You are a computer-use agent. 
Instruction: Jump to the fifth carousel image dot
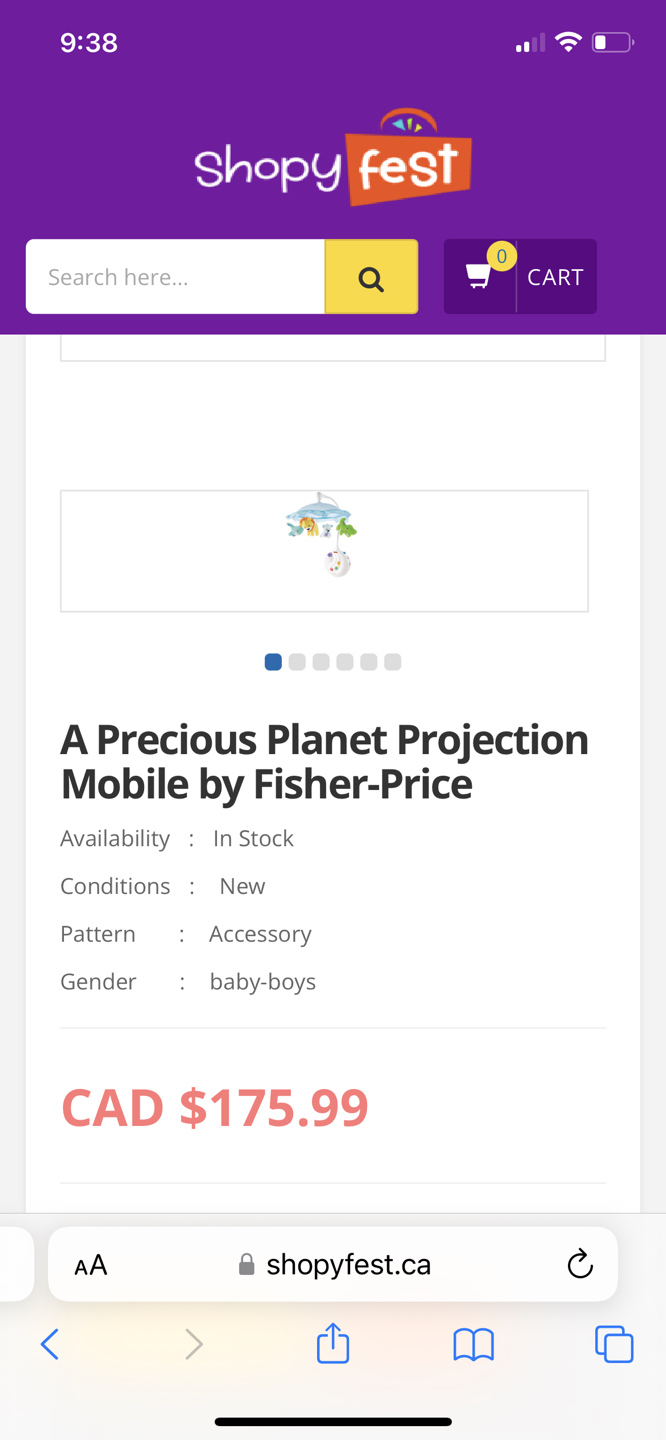point(369,662)
